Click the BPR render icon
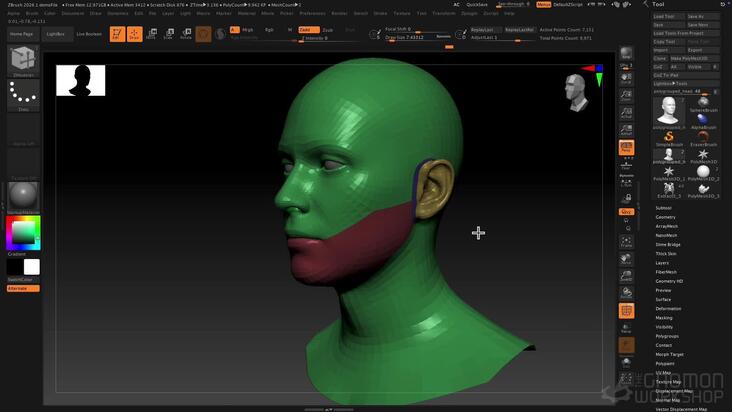This screenshot has height=412, width=732. (626, 53)
